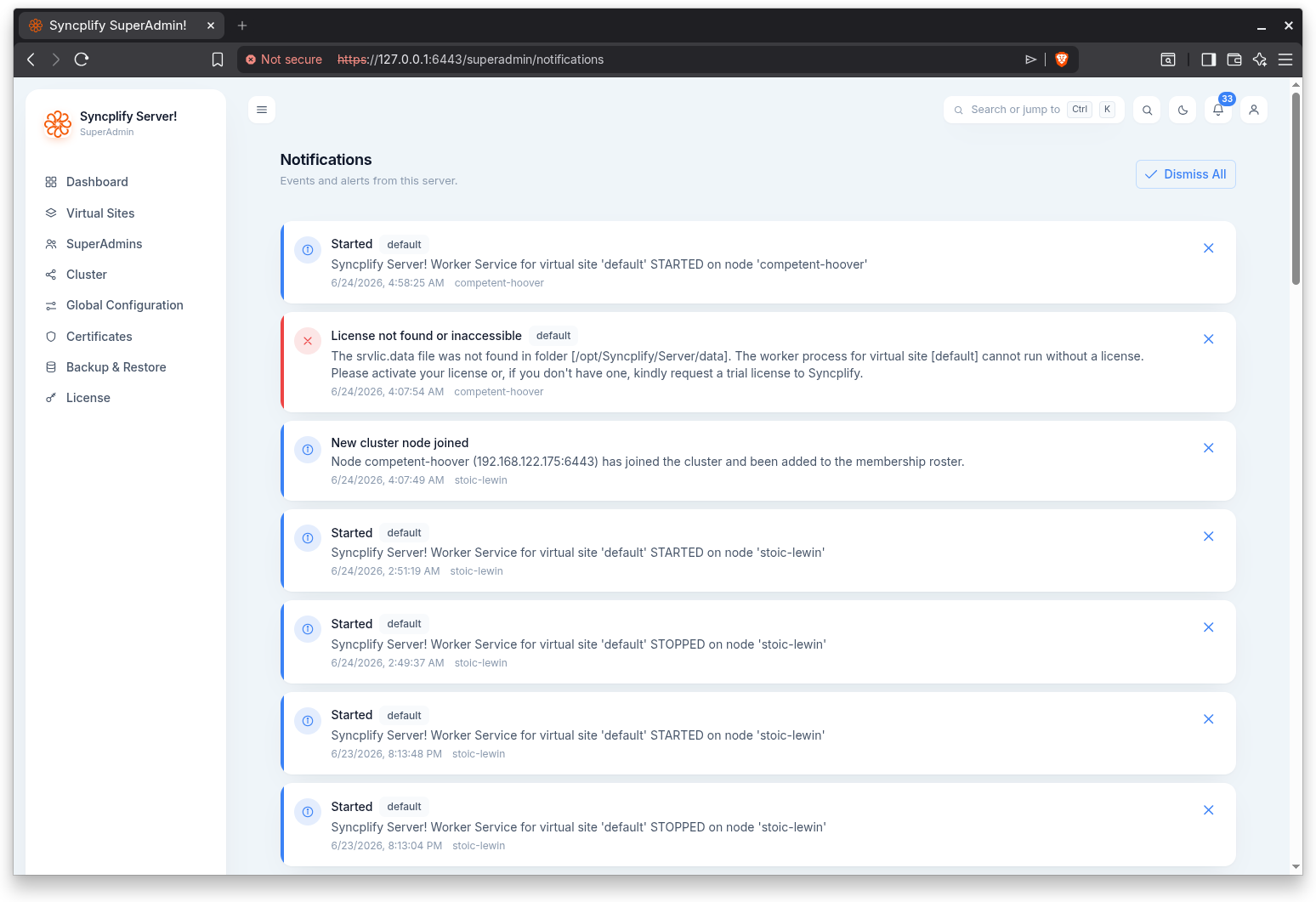This screenshot has width=1316, height=902.
Task: Click the SuperAdmins users icon
Action: pos(51,244)
